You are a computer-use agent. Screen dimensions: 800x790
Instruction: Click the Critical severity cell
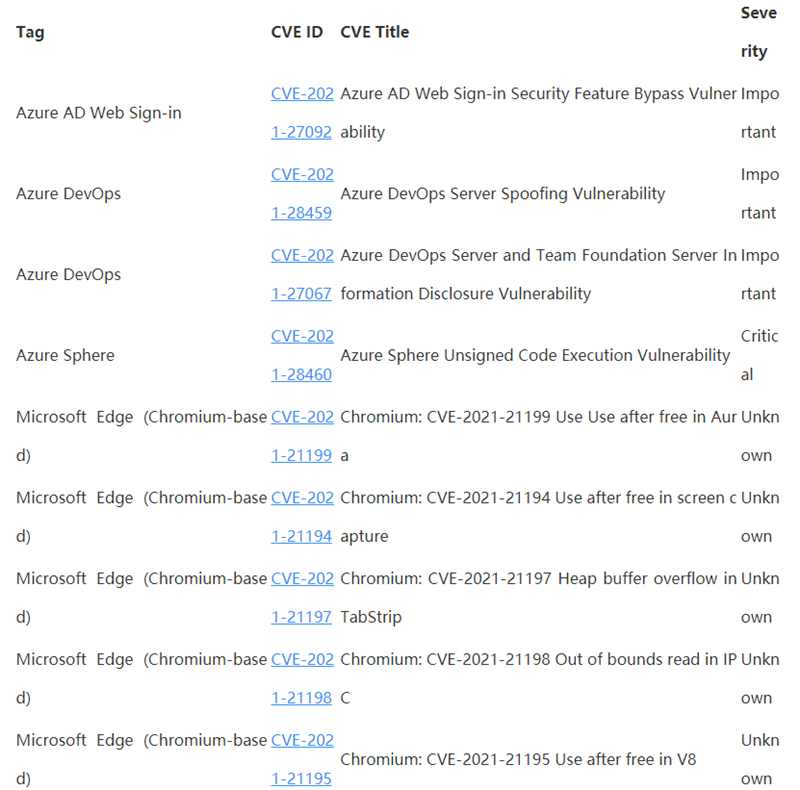point(759,356)
